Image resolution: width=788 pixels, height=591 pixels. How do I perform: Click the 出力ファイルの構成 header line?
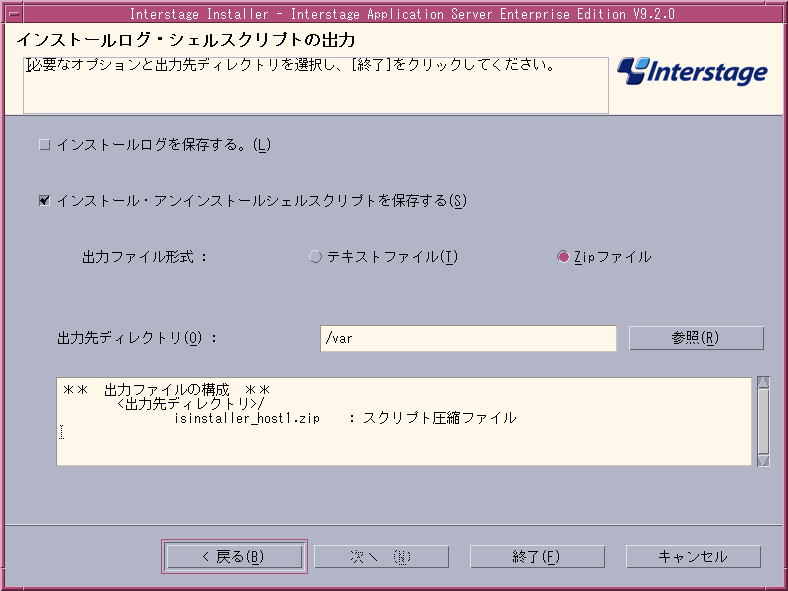167,389
